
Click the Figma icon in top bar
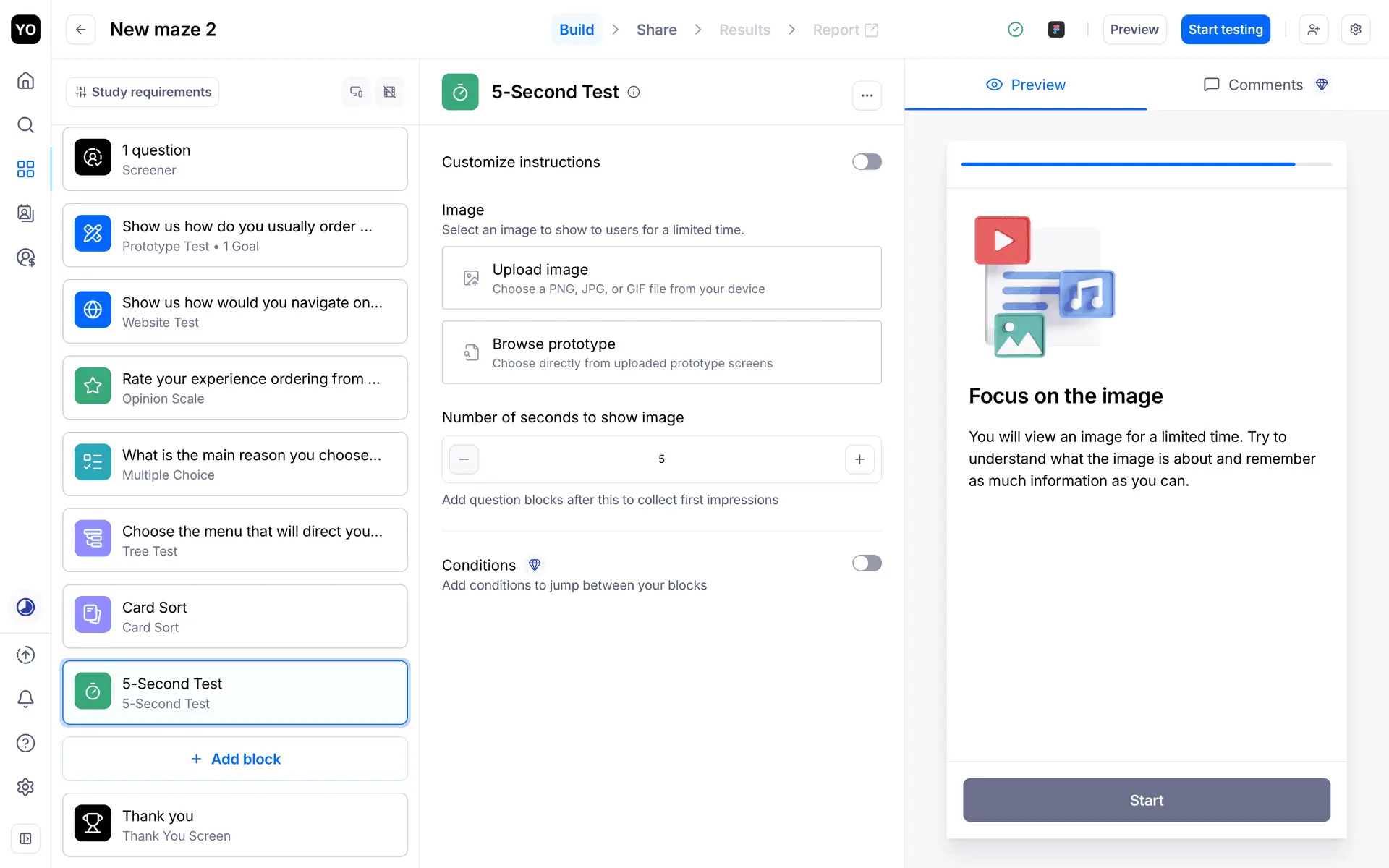[x=1056, y=30]
